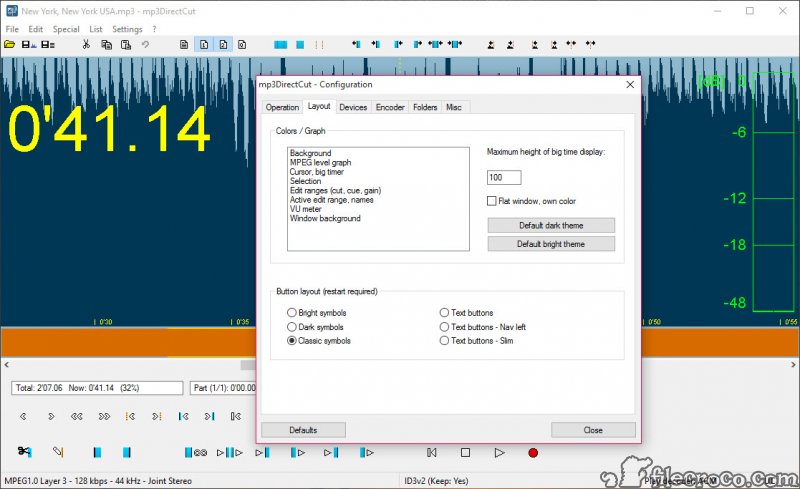Open the ? help menu
This screenshot has height=489, width=800.
(x=154, y=29)
